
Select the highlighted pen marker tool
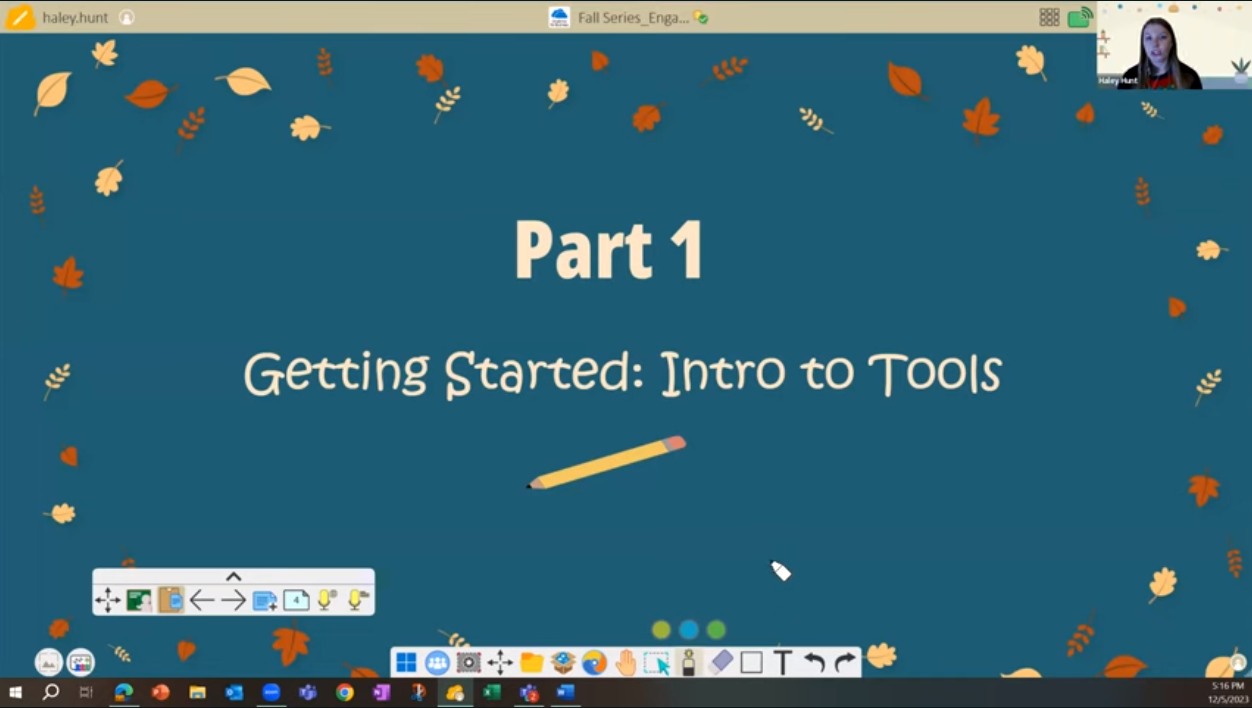click(689, 662)
